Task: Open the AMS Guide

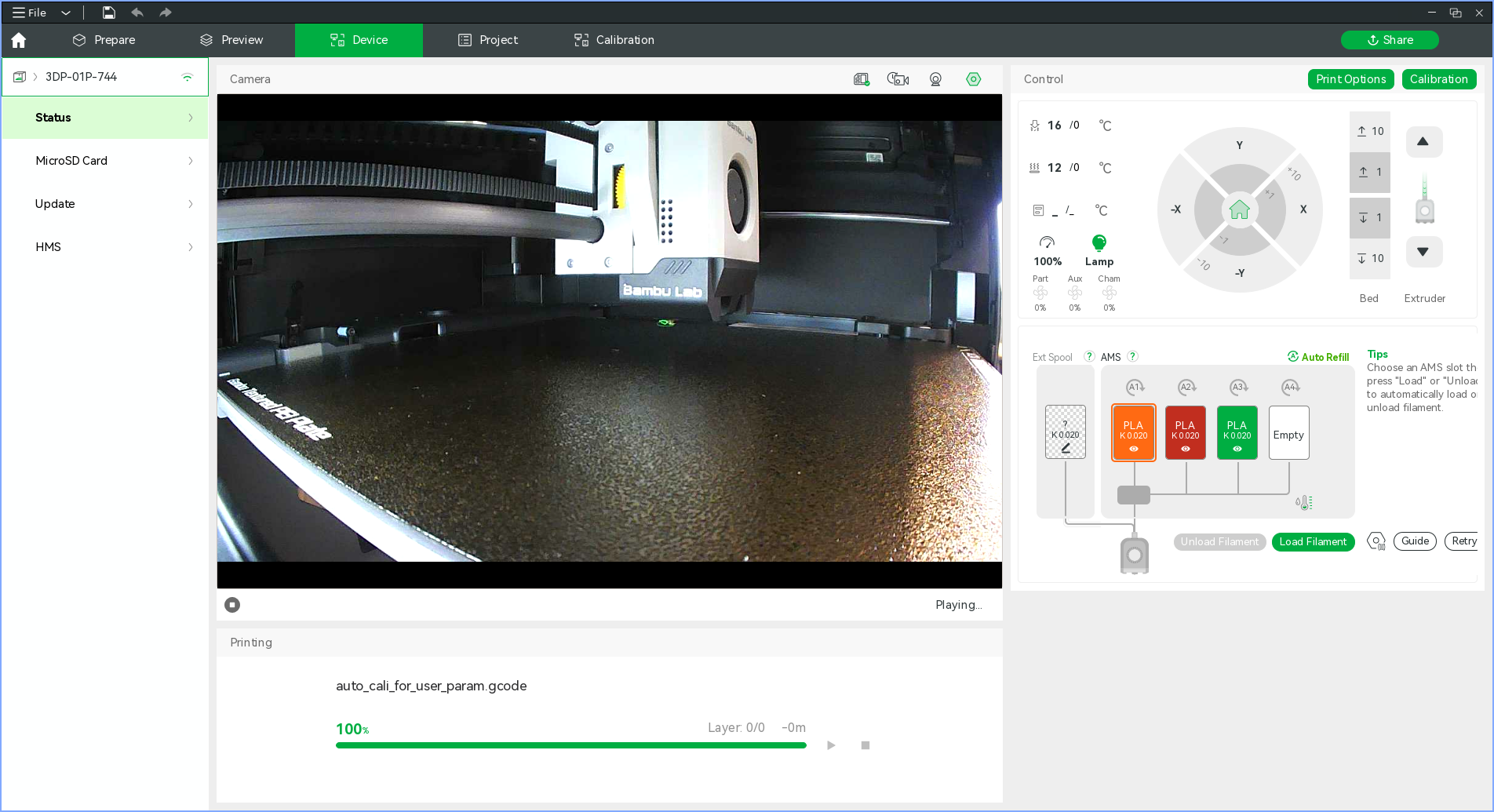Action: (1416, 542)
